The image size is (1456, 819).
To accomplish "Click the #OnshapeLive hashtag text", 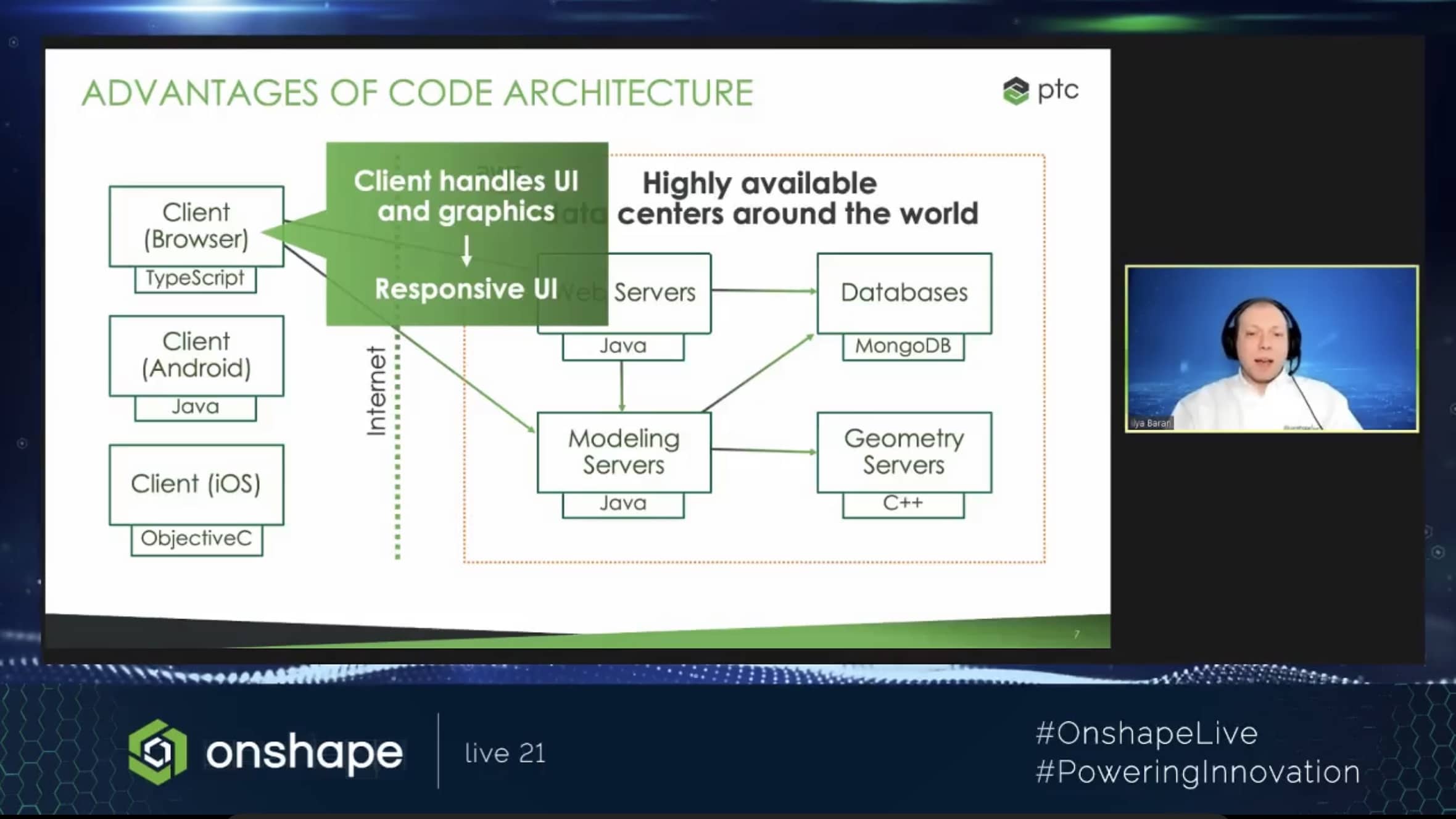I will [1146, 733].
